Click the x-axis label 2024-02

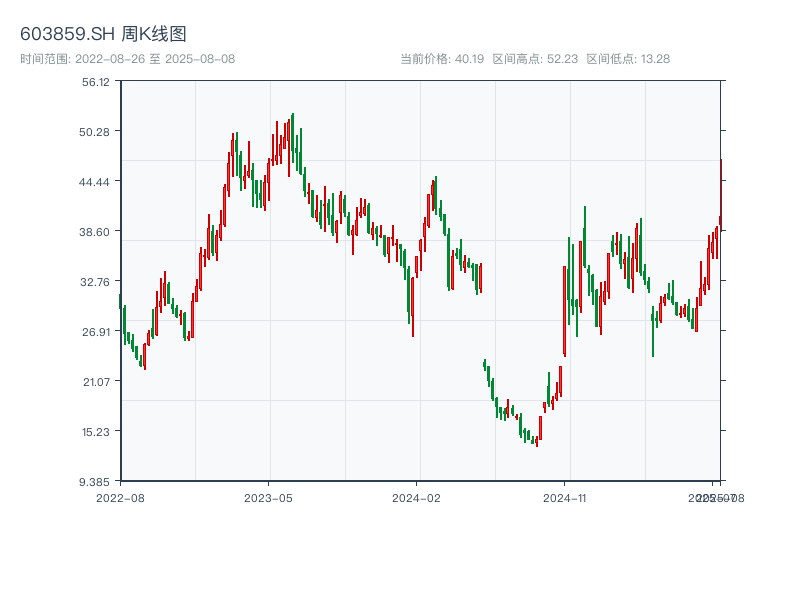(x=416, y=498)
